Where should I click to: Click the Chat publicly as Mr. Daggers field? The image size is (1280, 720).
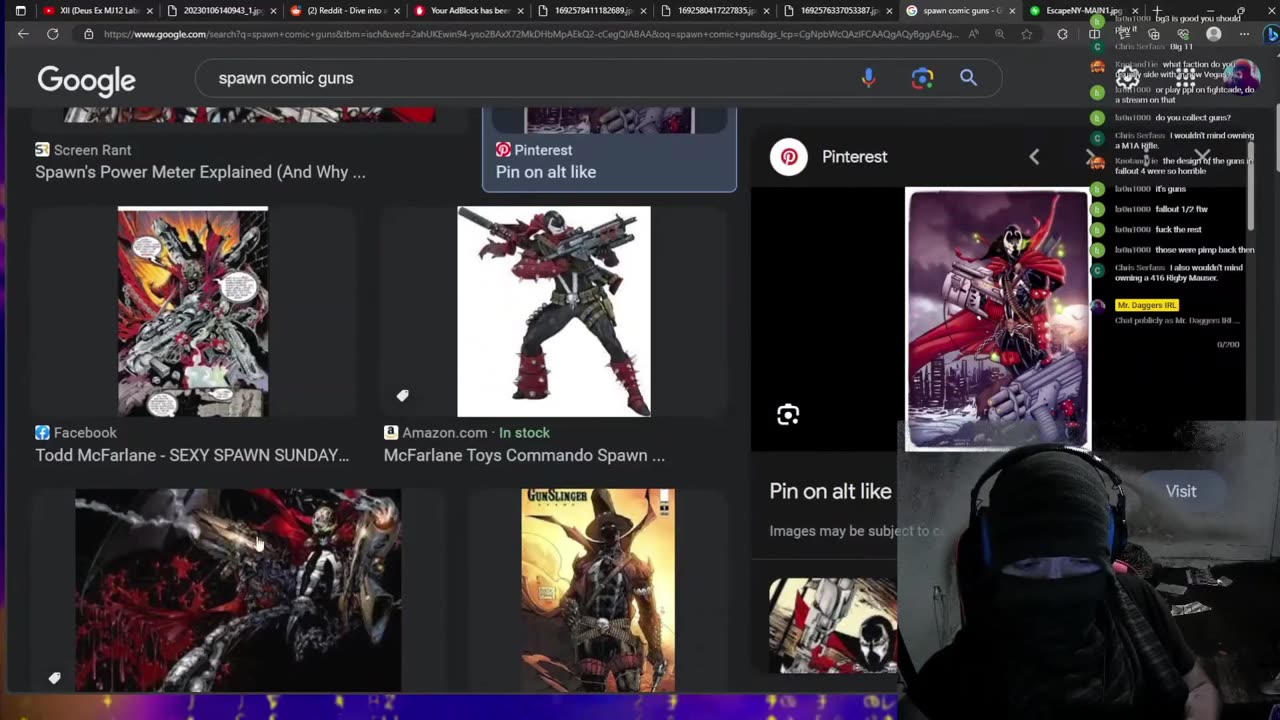(1175, 321)
